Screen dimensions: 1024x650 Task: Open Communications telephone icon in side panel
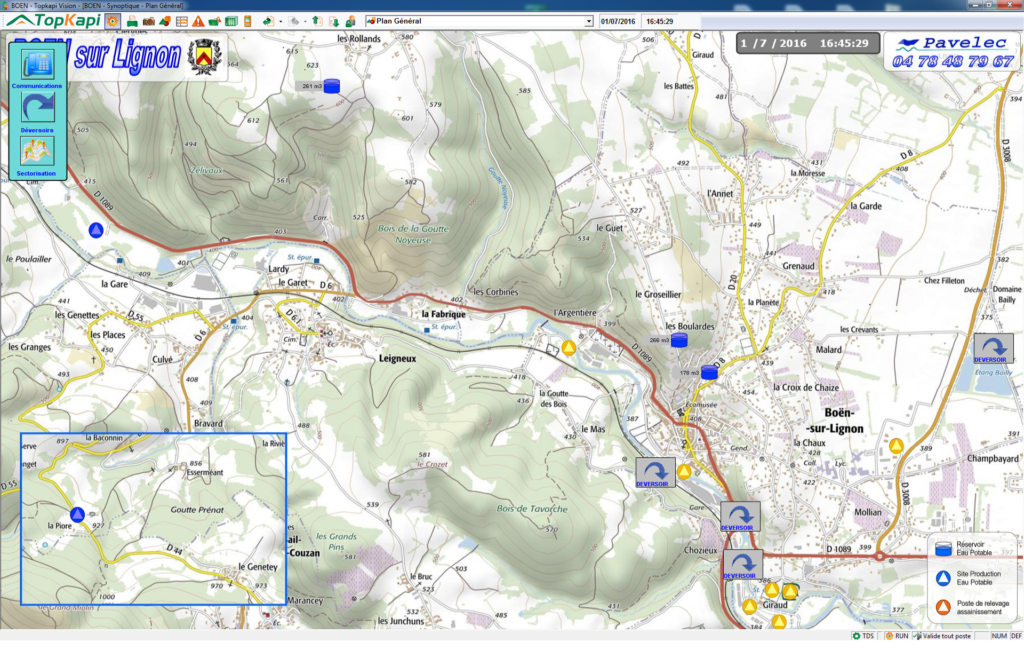(37, 65)
